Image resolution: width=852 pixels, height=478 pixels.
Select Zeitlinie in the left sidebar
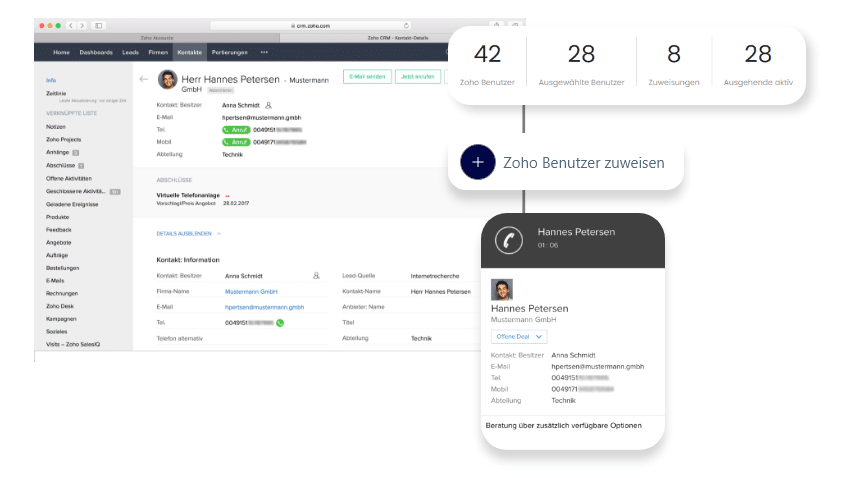coord(56,93)
